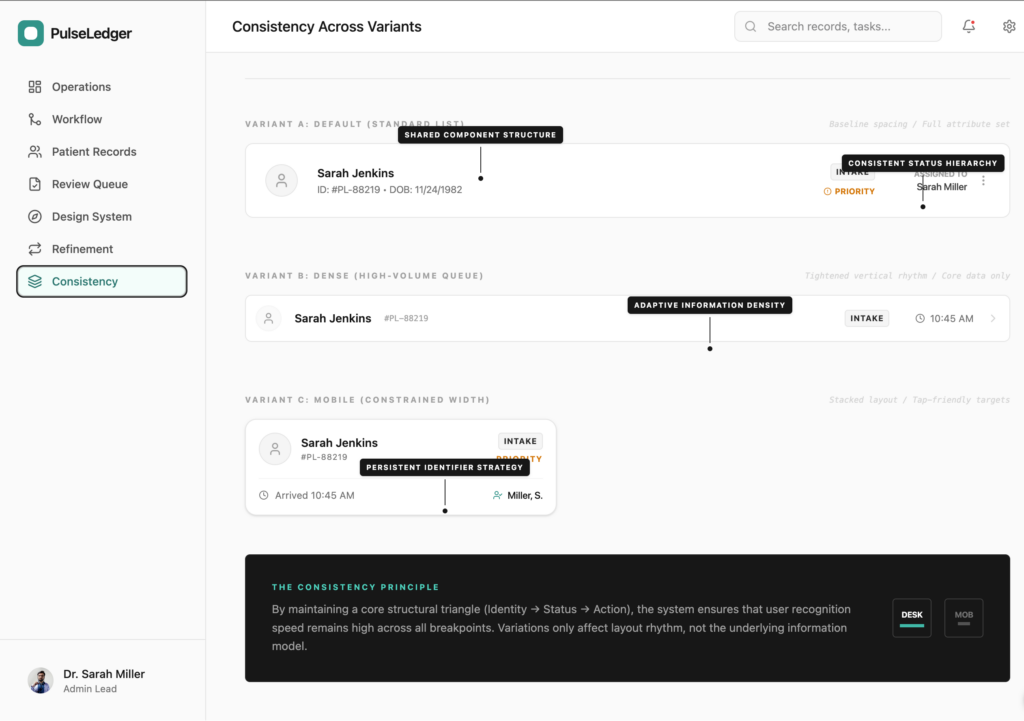This screenshot has width=1024, height=721.
Task: Click the Search records input field
Action: pyautogui.click(x=838, y=26)
